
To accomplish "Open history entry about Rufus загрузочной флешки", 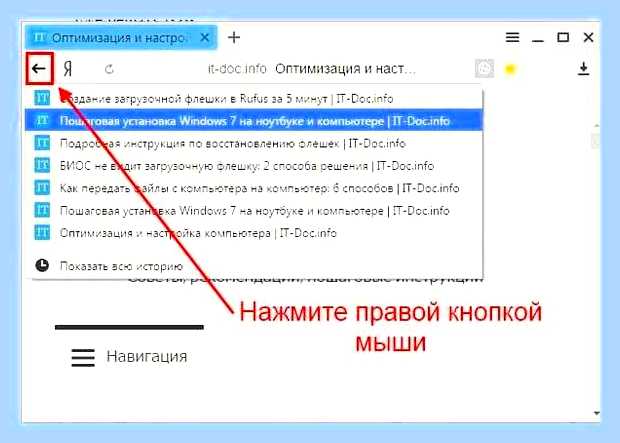I will 253,98.
